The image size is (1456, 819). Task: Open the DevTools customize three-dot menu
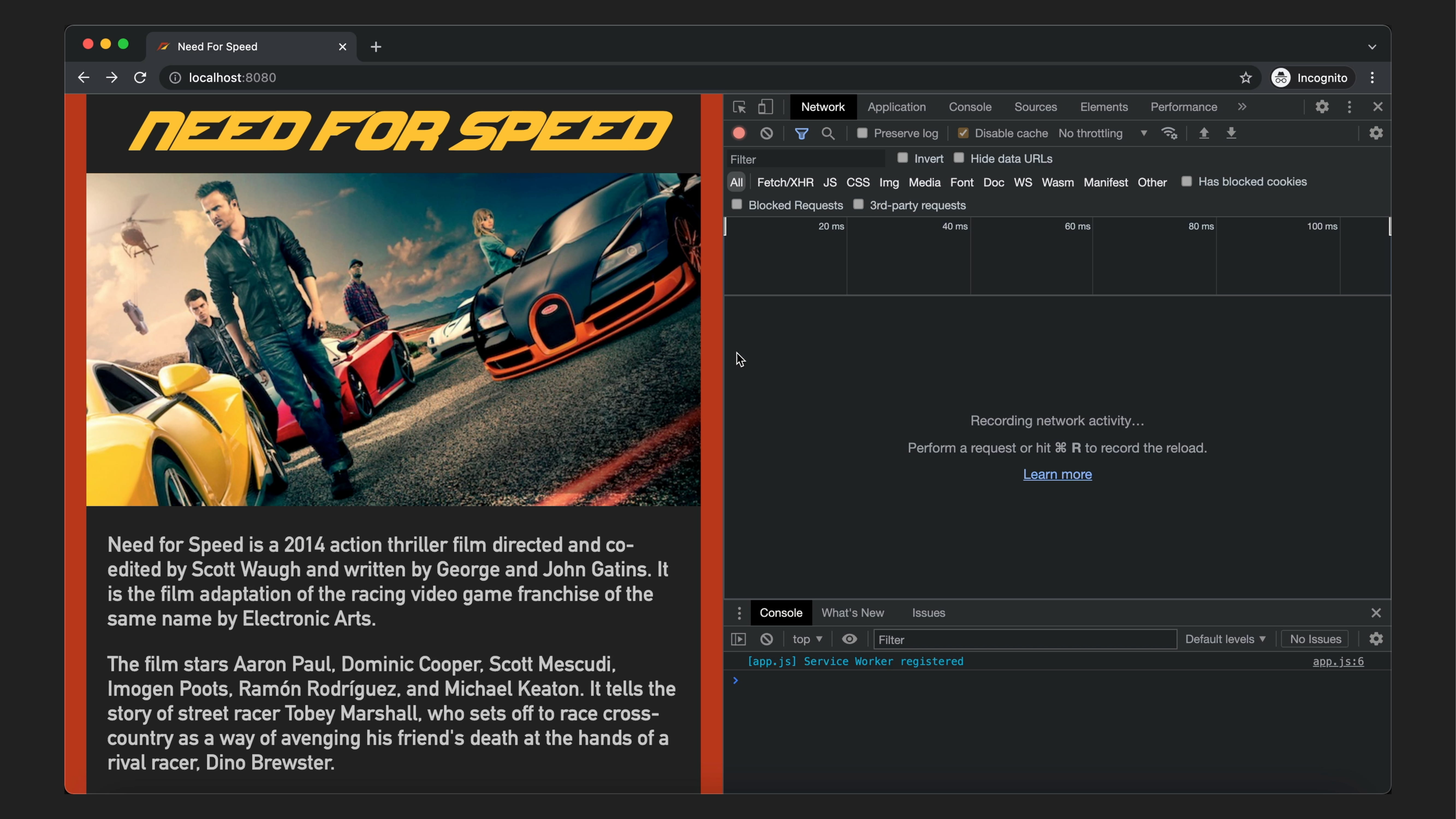tap(1349, 107)
